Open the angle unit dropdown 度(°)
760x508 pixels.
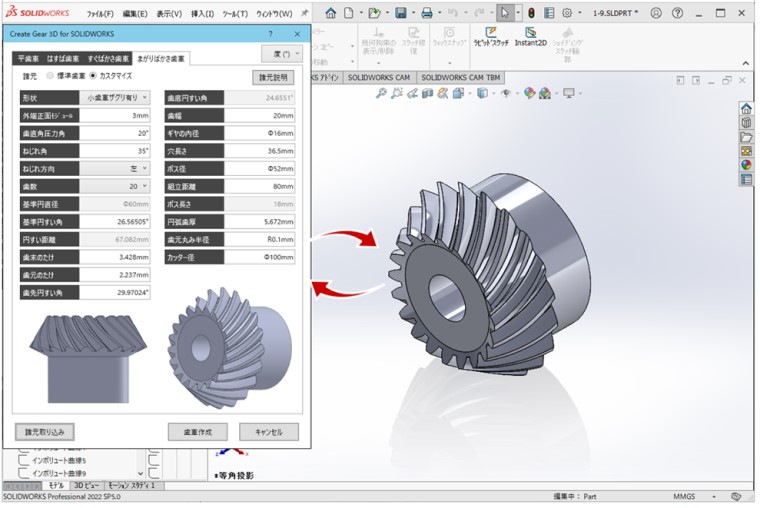click(282, 54)
